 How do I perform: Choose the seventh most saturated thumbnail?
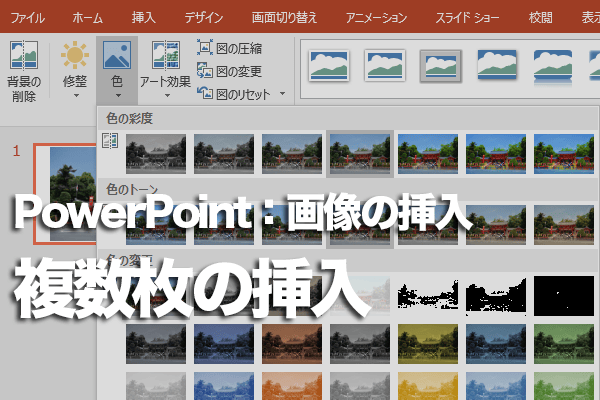(564, 154)
